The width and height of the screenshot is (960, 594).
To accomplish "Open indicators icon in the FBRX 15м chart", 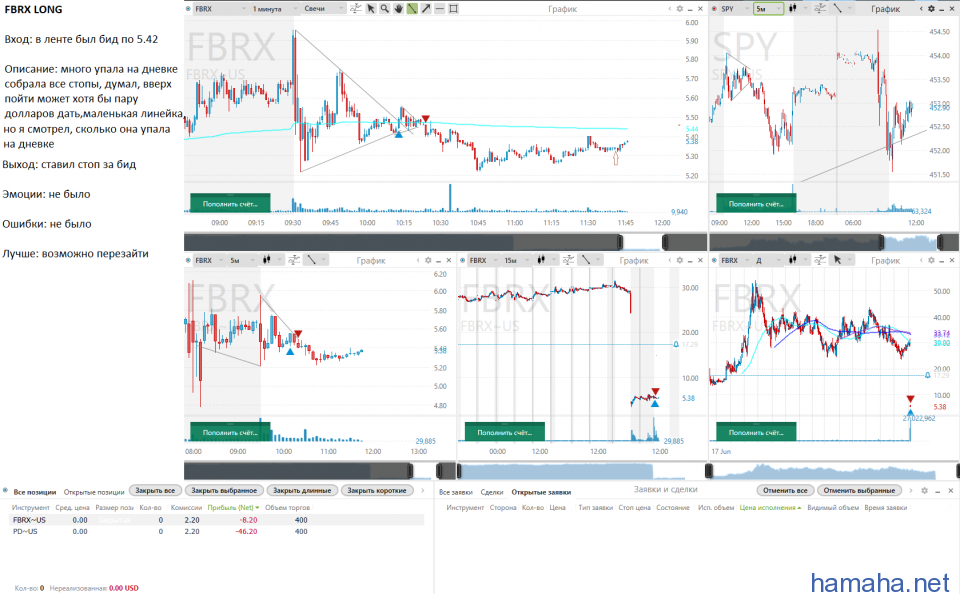I will tap(569, 260).
